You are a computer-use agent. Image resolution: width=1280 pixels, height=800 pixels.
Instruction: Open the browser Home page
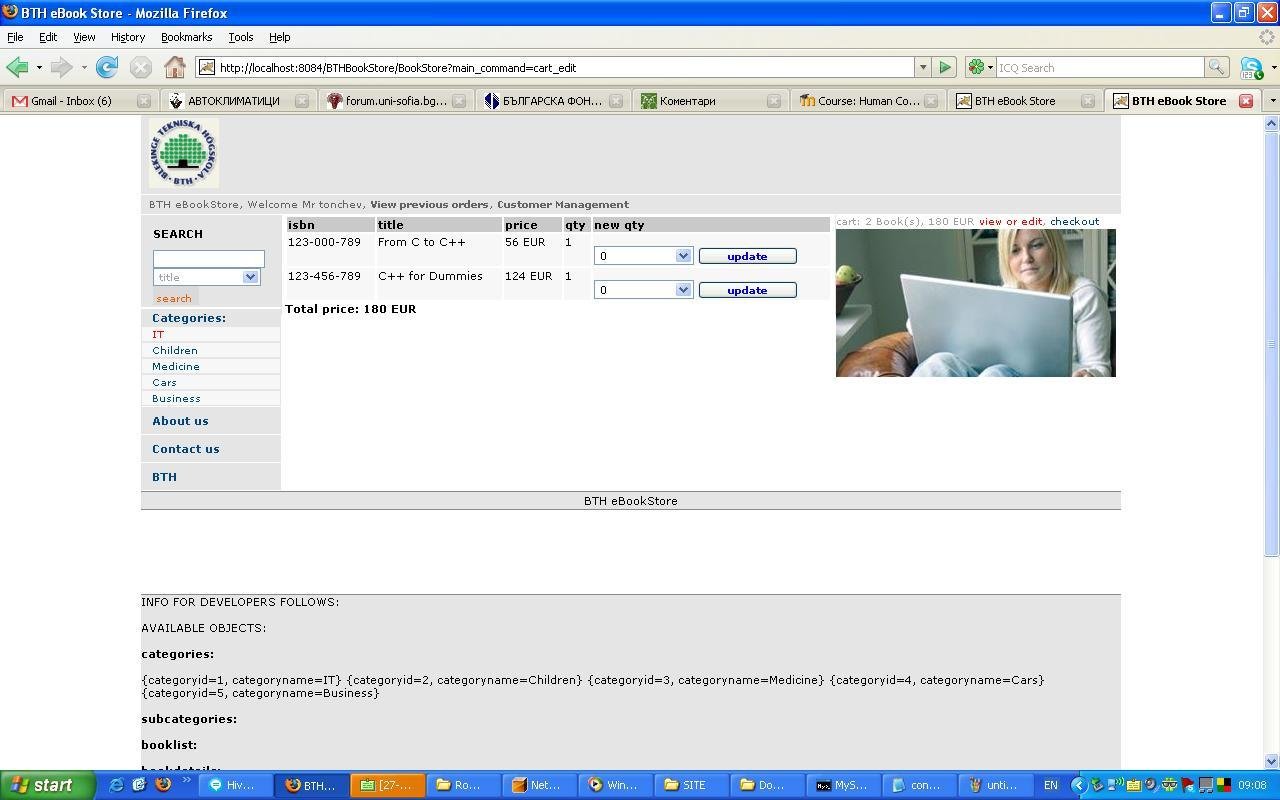175,67
